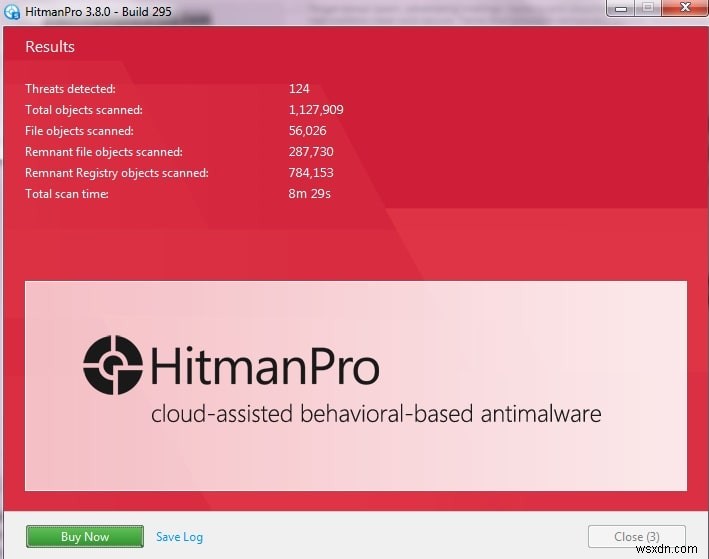Click the HitmanPro title bar app icon
709x559 pixels.
[x=13, y=11]
